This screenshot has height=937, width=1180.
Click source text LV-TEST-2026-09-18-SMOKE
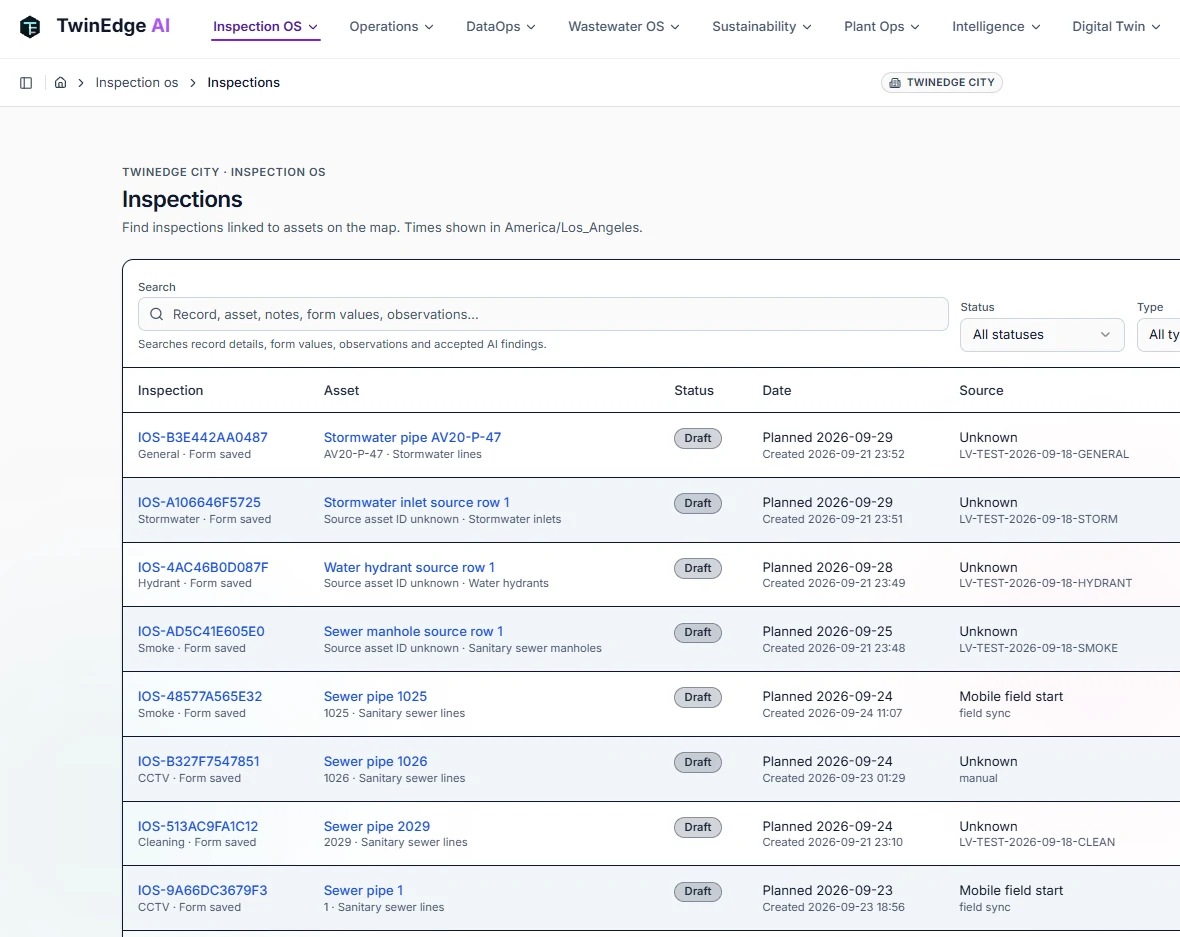click(x=1039, y=648)
